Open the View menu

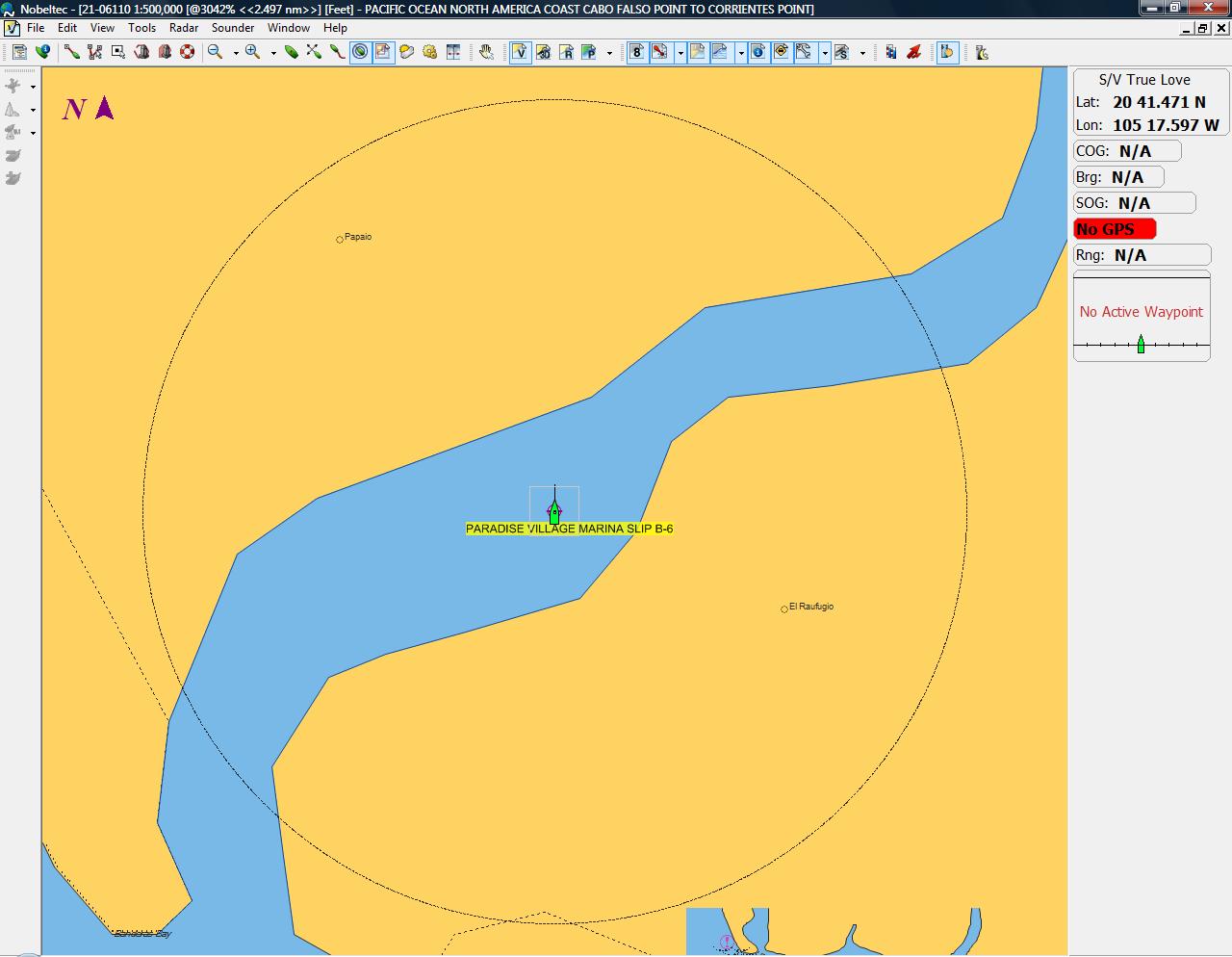102,28
